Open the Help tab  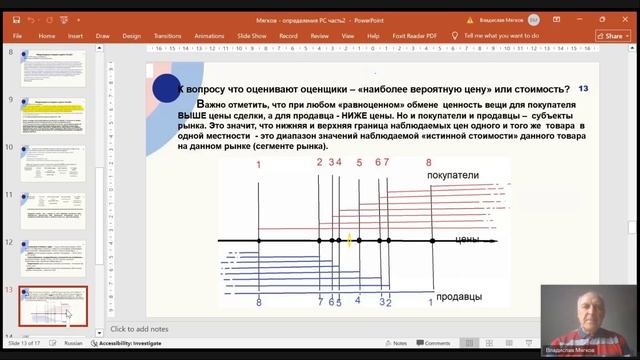click(x=373, y=36)
